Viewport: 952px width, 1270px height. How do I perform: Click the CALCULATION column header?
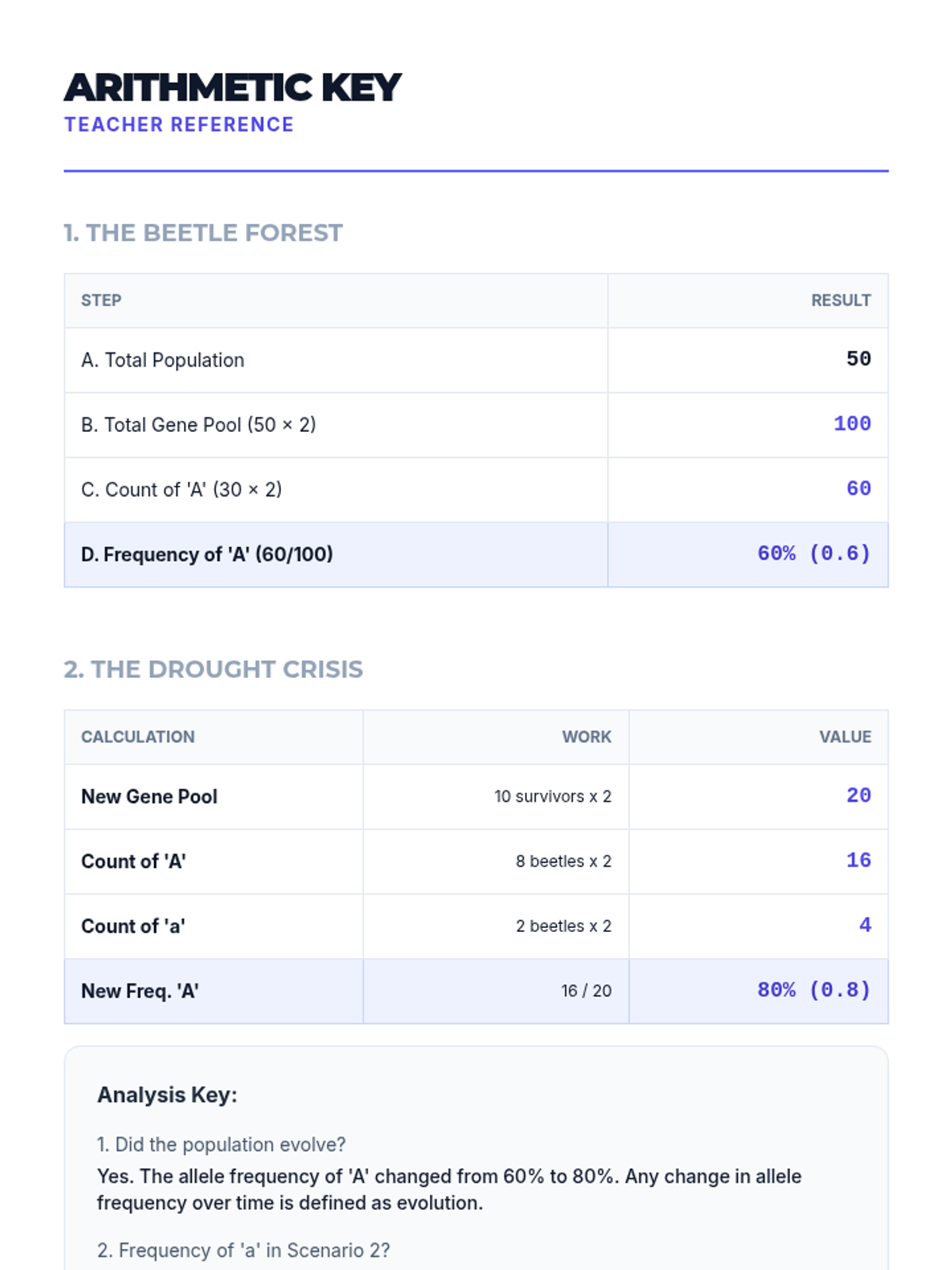click(x=138, y=737)
